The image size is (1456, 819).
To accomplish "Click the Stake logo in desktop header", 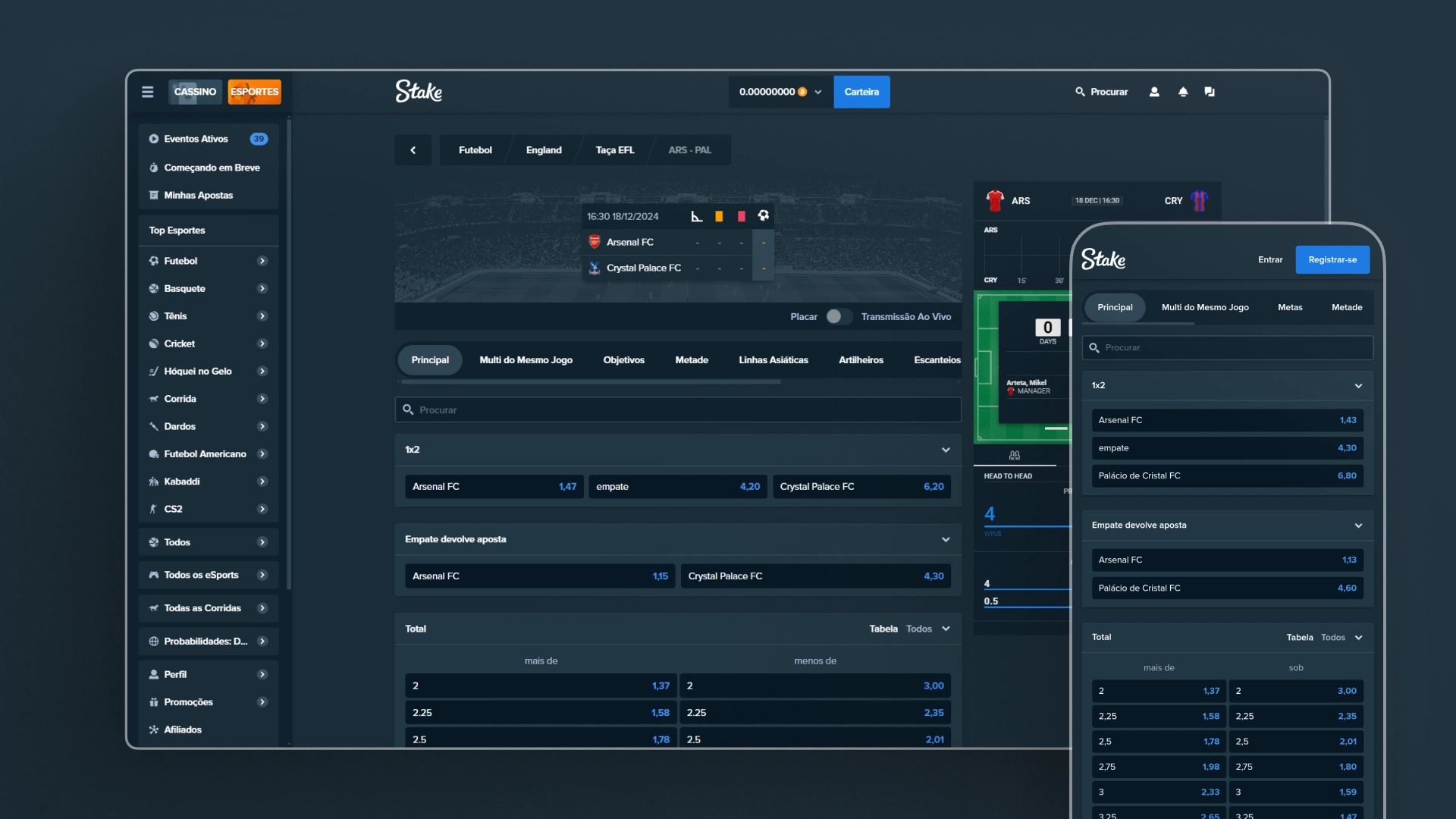I will click(x=419, y=91).
